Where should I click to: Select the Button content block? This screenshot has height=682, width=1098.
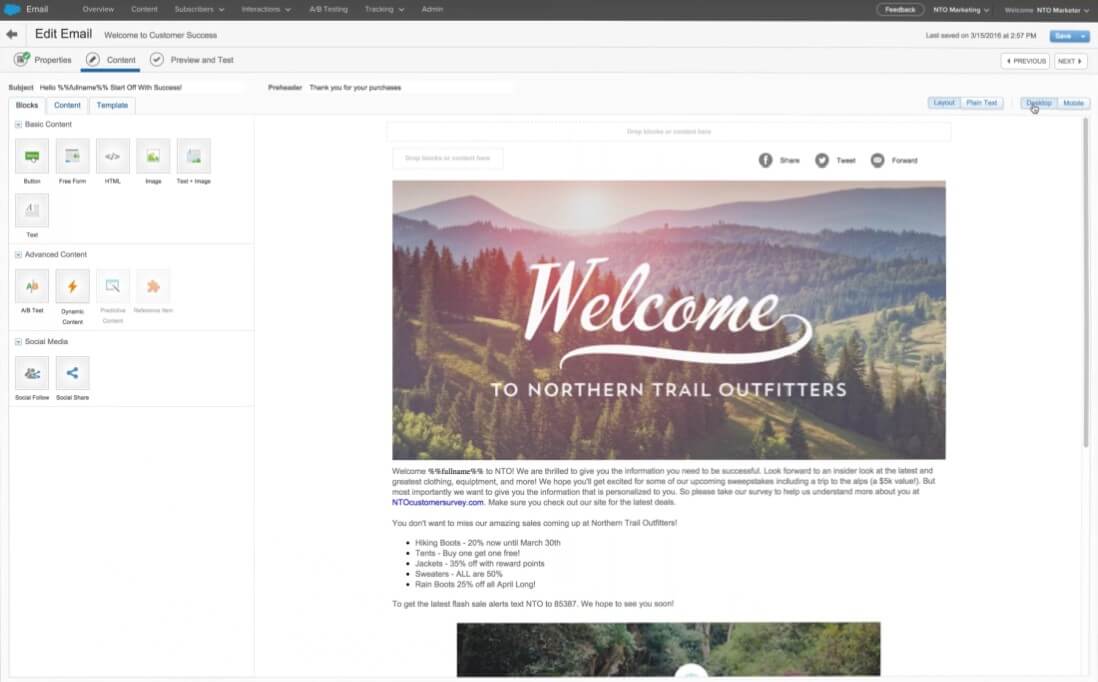[x=32, y=156]
